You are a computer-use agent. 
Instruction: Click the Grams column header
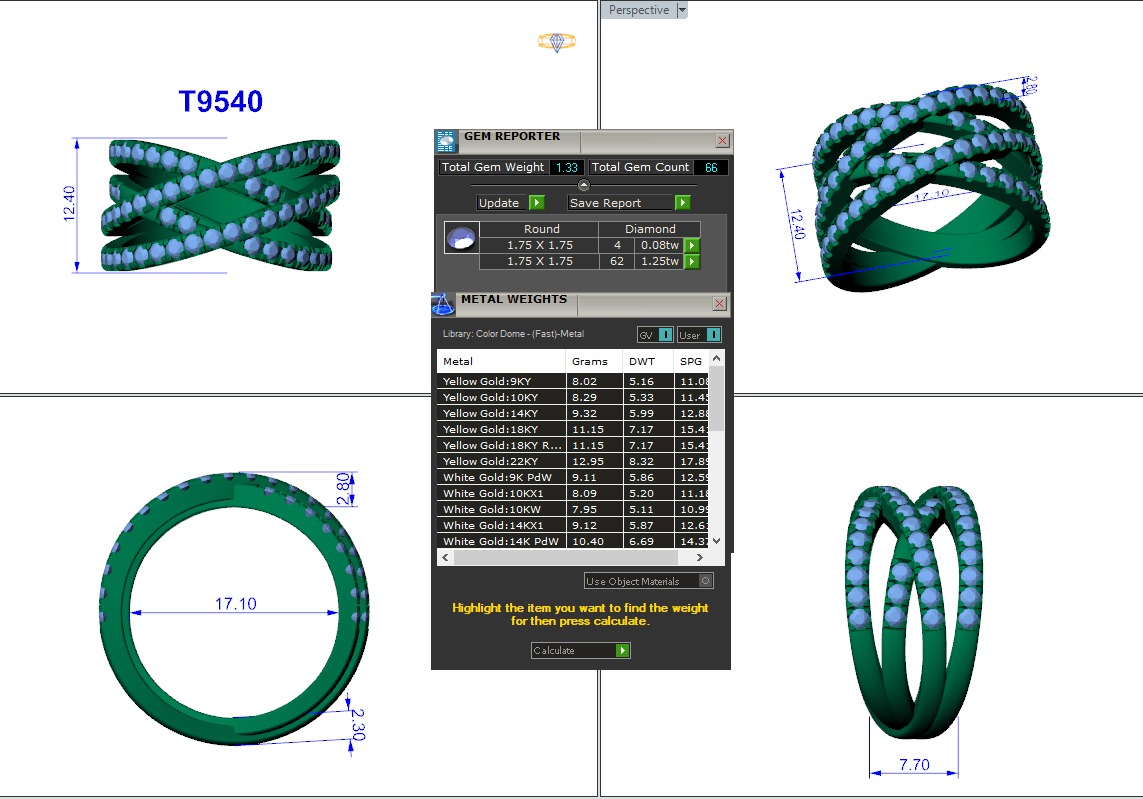[594, 362]
